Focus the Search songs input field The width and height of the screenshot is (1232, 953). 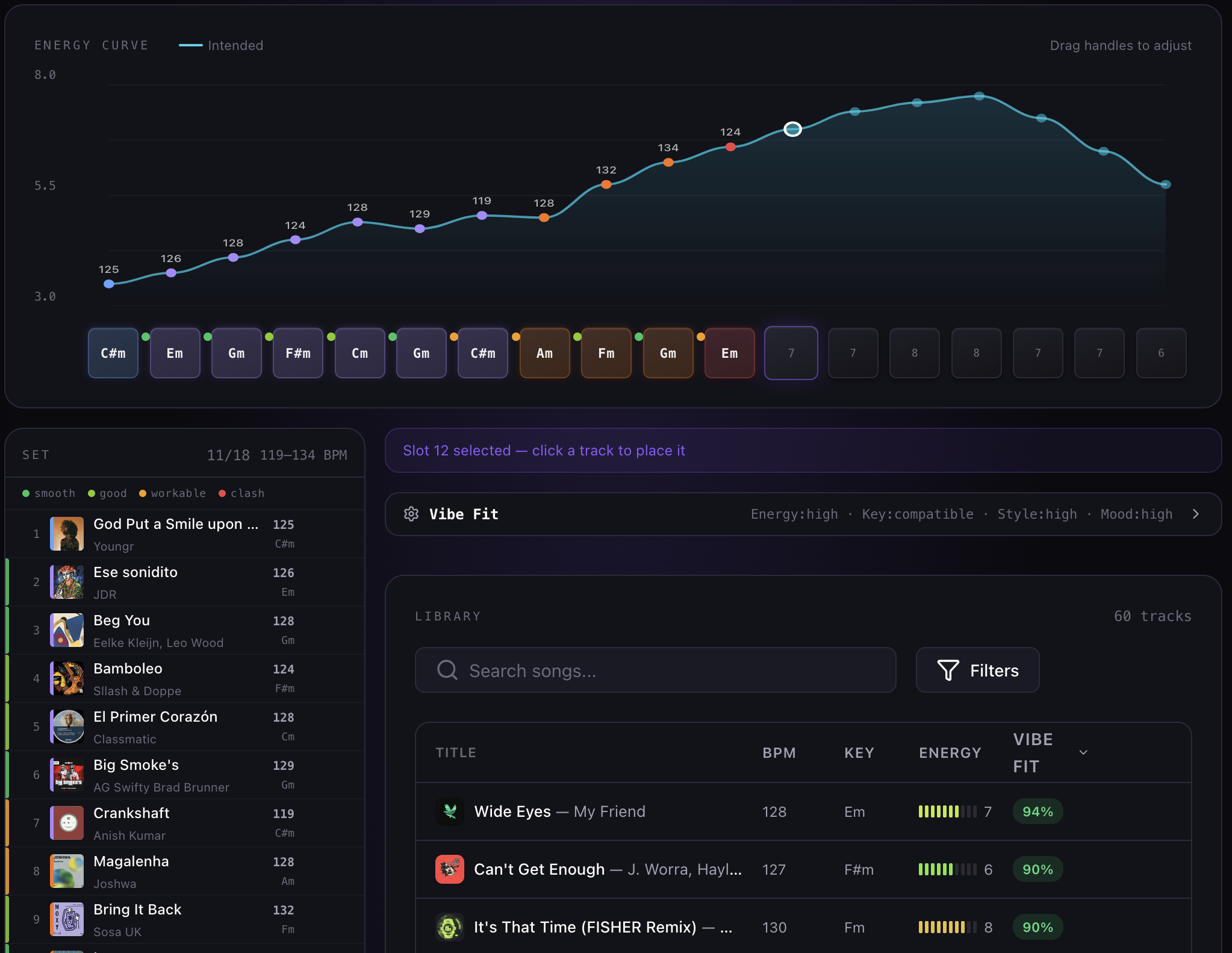pyautogui.click(x=655, y=670)
